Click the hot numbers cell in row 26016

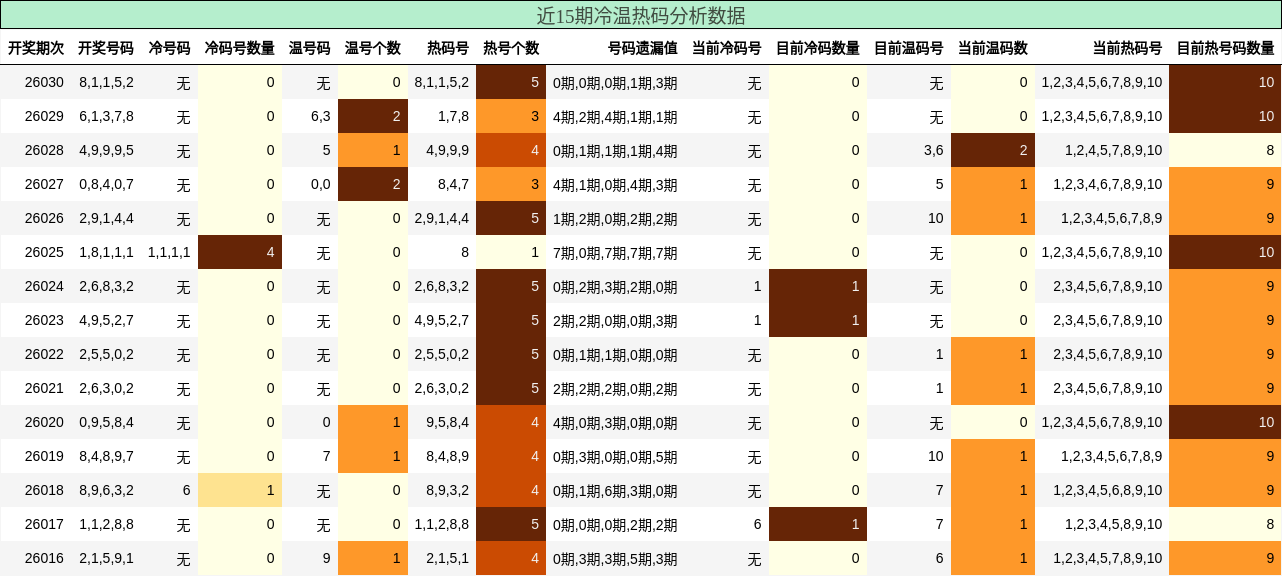(x=1100, y=558)
